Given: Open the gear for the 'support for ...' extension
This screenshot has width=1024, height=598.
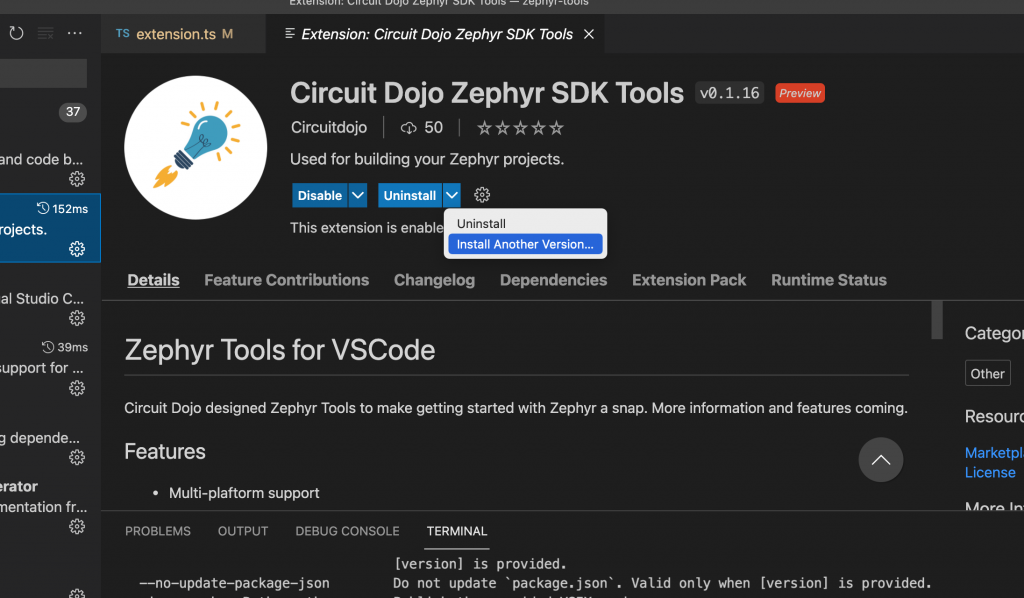Looking at the screenshot, I should [77, 388].
